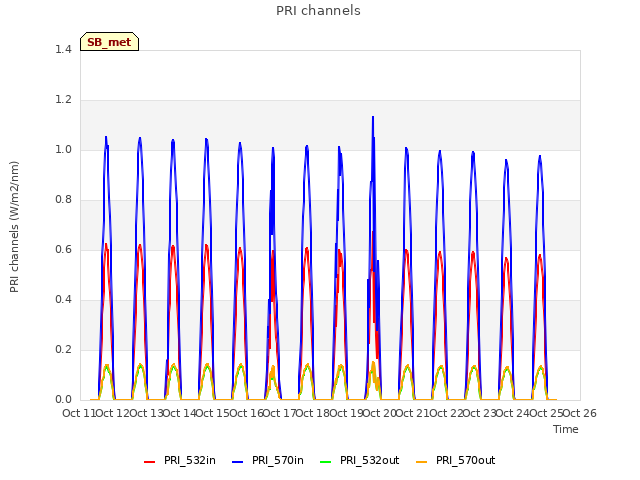Viewport: 640px width, 480px height.
Task: Click the 'PRI channels' chart title
Action: coord(318,11)
